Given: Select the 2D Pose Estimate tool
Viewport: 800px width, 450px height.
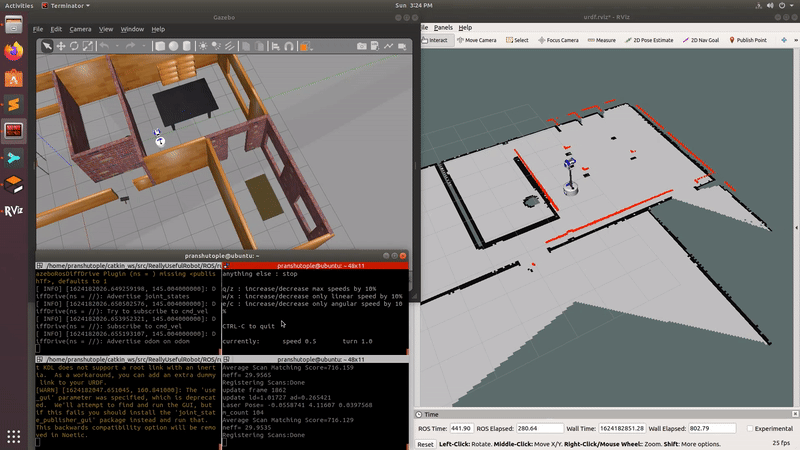Looking at the screenshot, I should 649,40.
